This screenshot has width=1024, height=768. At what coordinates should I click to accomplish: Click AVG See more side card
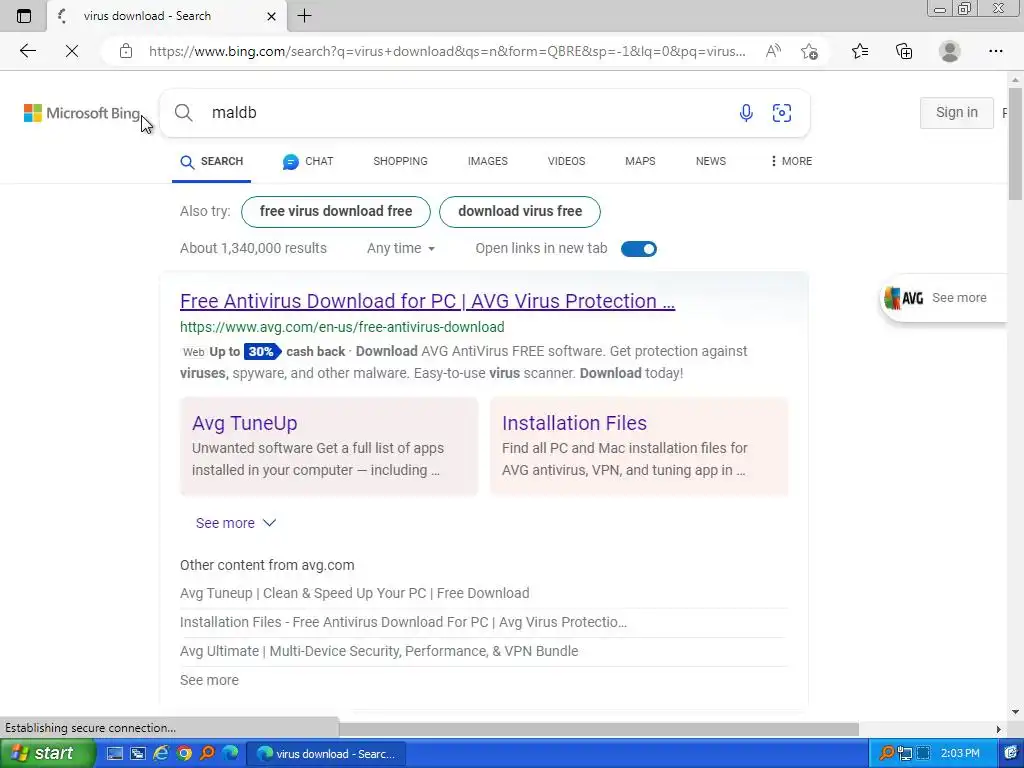click(945, 298)
